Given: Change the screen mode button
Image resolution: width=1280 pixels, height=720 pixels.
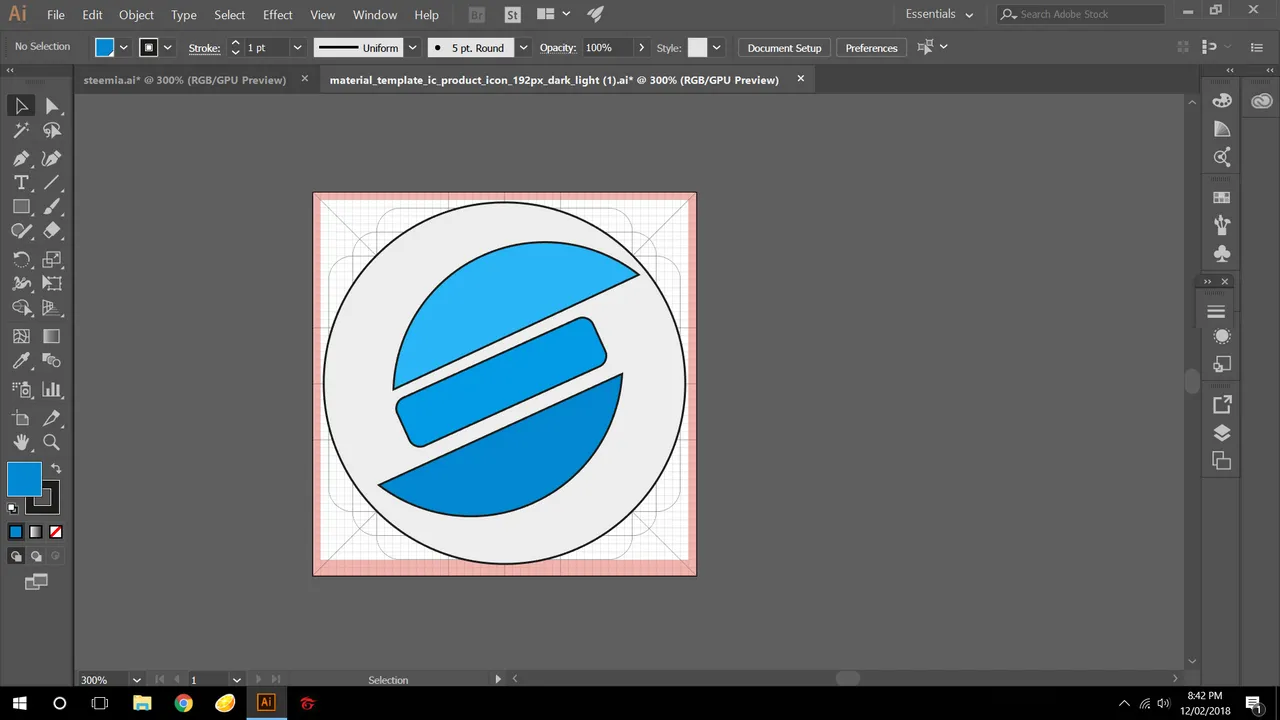Looking at the screenshot, I should click(x=36, y=581).
